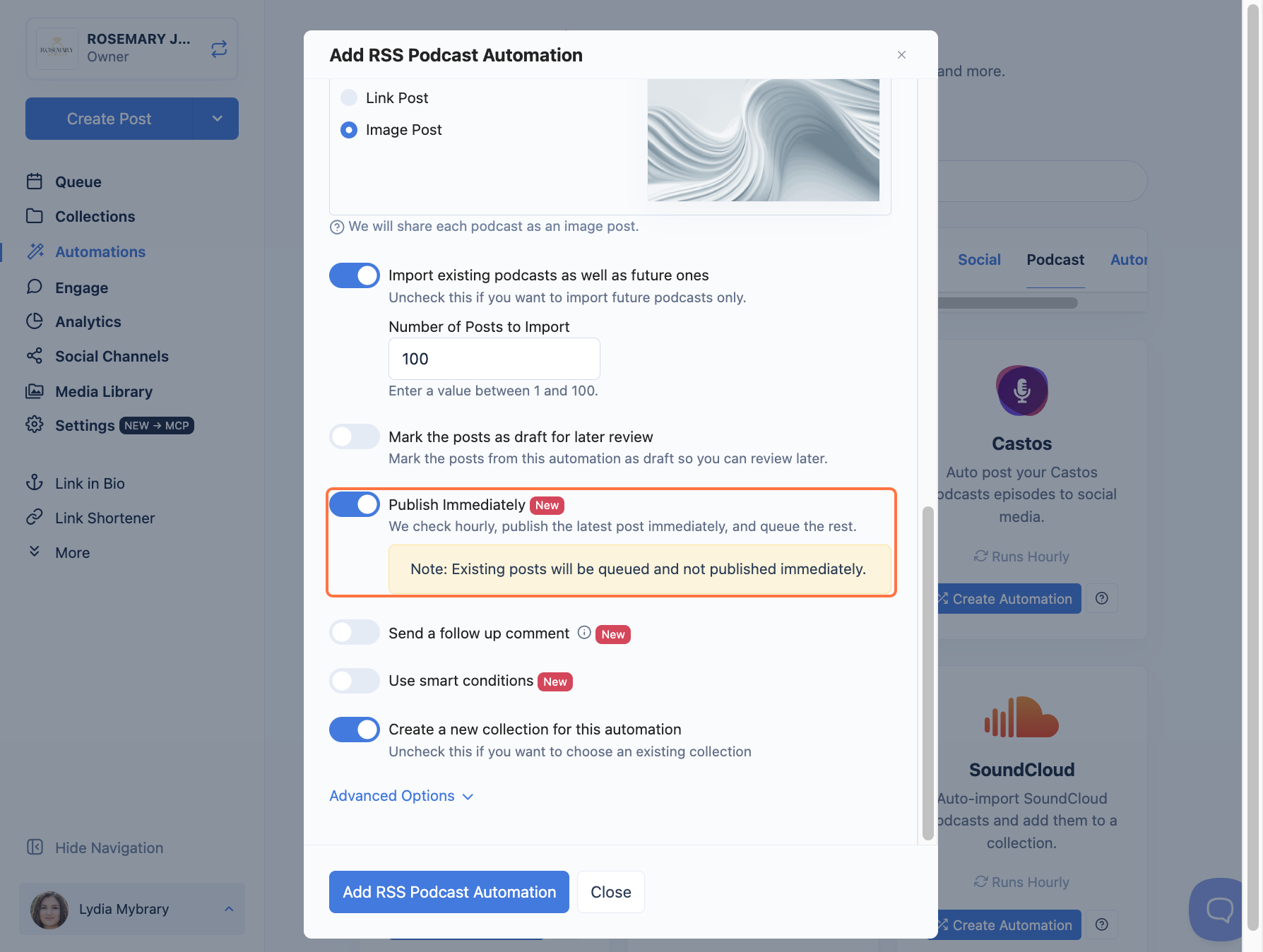1263x952 pixels.
Task: Open the Analytics pie chart icon
Action: coord(35,321)
